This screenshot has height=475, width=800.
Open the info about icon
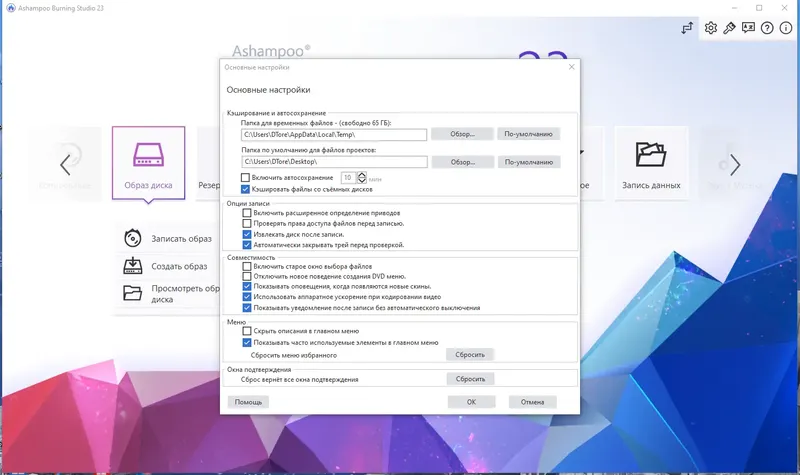786,28
